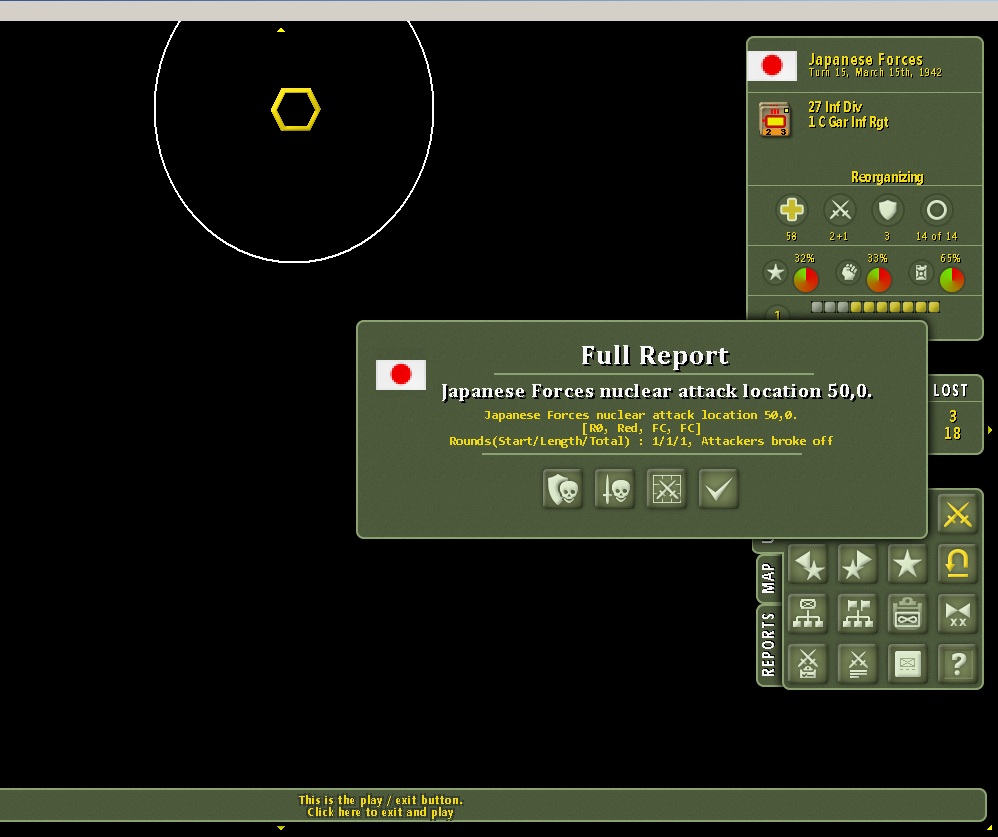Image resolution: width=998 pixels, height=837 pixels.
Task: Click the yellow undo arrow icon
Action: coord(957,564)
